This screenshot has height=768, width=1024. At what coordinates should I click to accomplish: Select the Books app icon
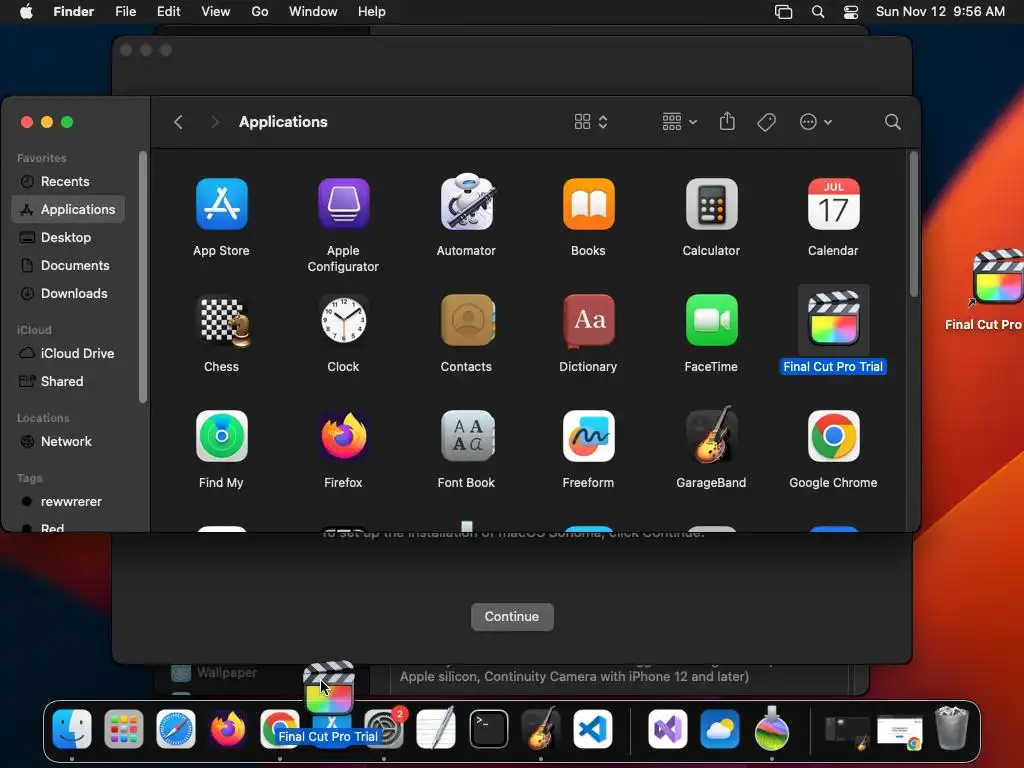click(x=588, y=204)
